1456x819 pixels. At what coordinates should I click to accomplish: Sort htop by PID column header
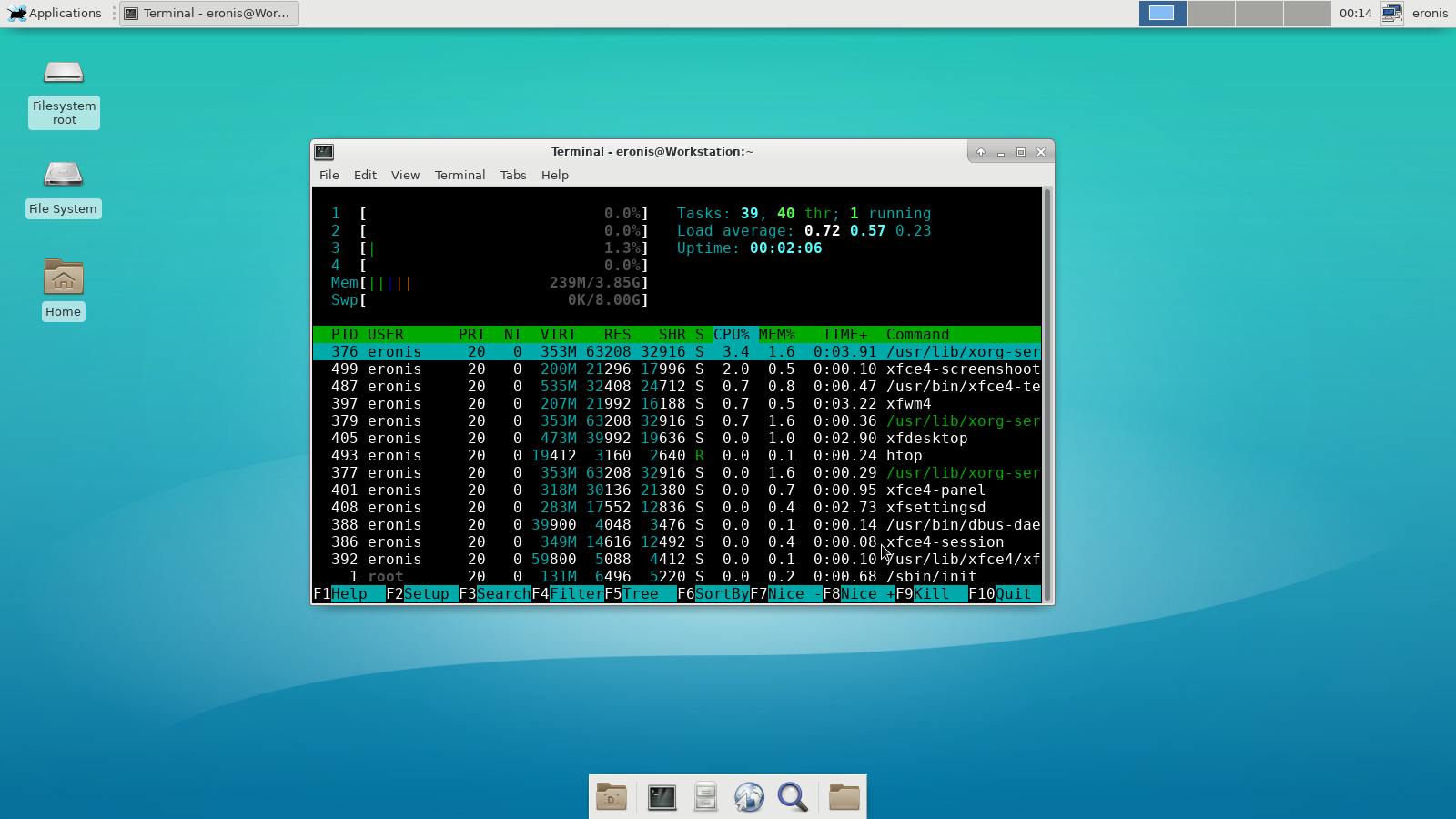pyautogui.click(x=344, y=334)
